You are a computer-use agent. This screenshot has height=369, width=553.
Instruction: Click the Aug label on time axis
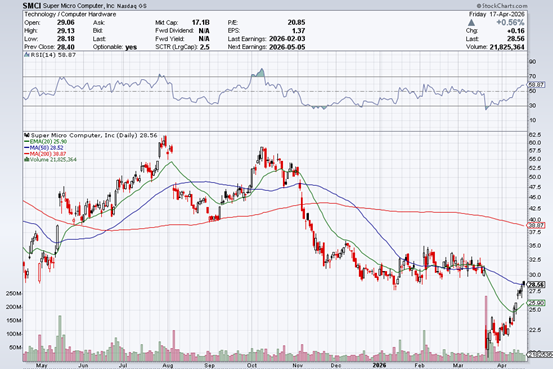tap(168, 365)
